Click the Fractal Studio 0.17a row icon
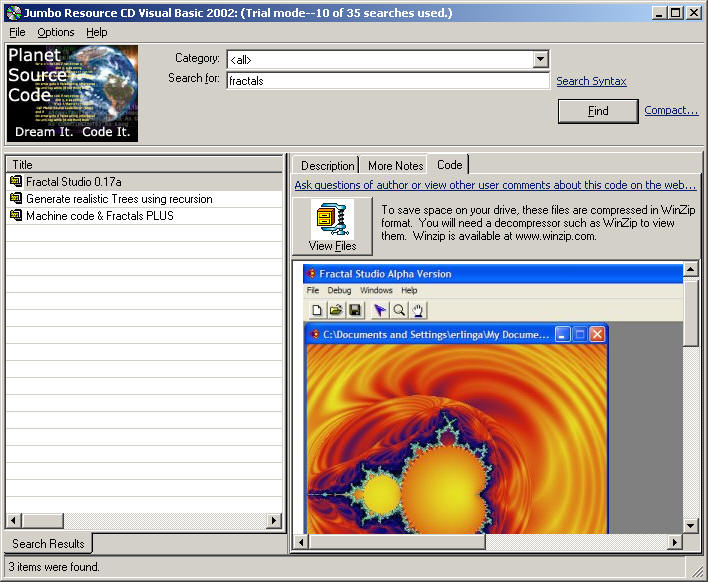 click(16, 182)
